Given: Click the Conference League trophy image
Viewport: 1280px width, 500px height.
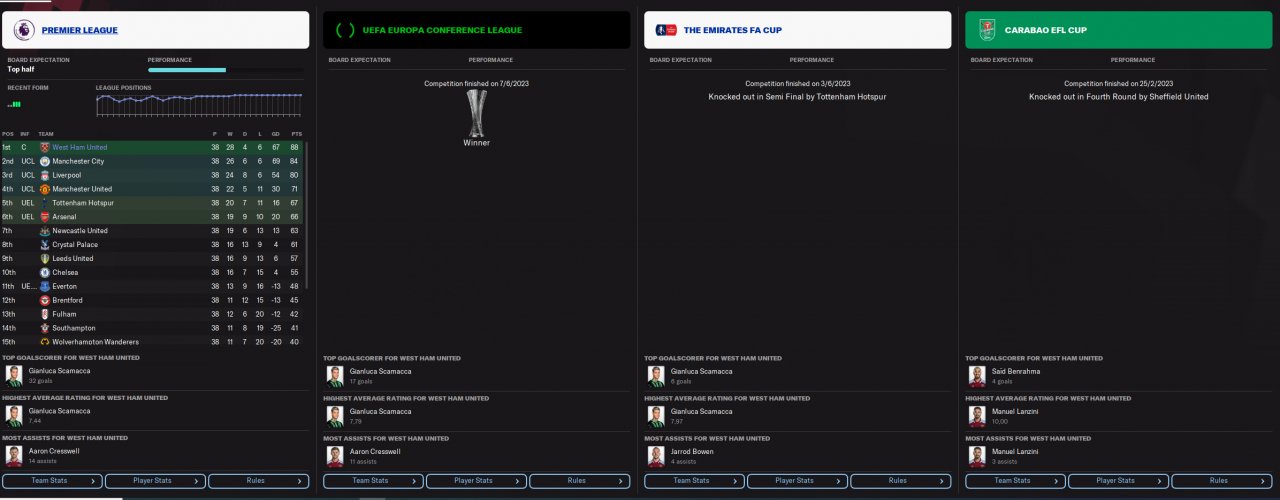Looking at the screenshot, I should [477, 112].
